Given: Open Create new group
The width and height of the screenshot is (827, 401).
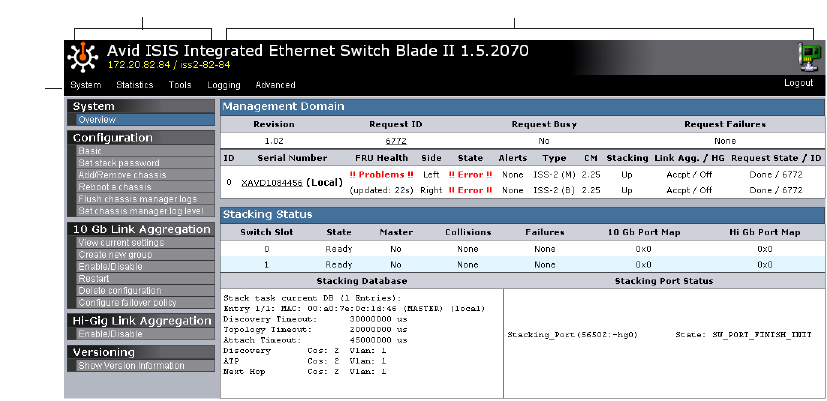Looking at the screenshot, I should (145, 255).
